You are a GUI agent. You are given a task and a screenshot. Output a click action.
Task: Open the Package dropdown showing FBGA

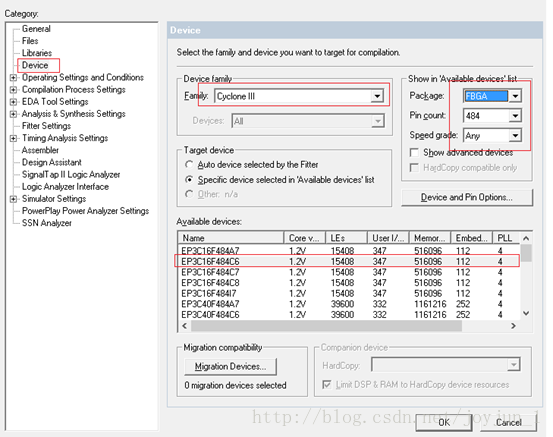tap(492, 96)
